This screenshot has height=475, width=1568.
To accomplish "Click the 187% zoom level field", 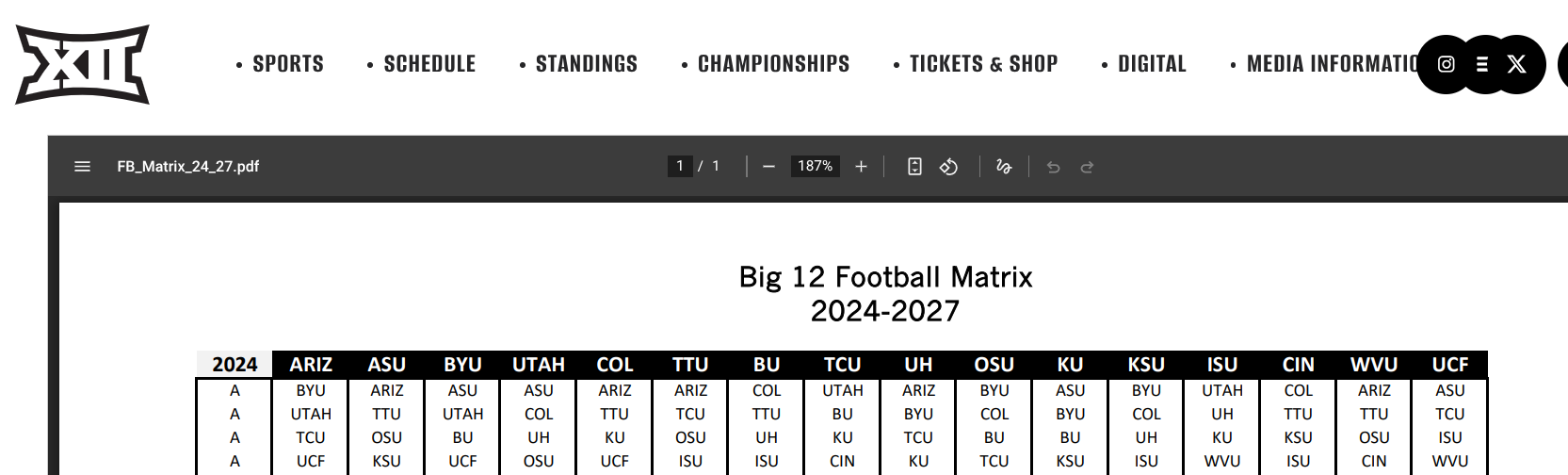I will tap(815, 166).
